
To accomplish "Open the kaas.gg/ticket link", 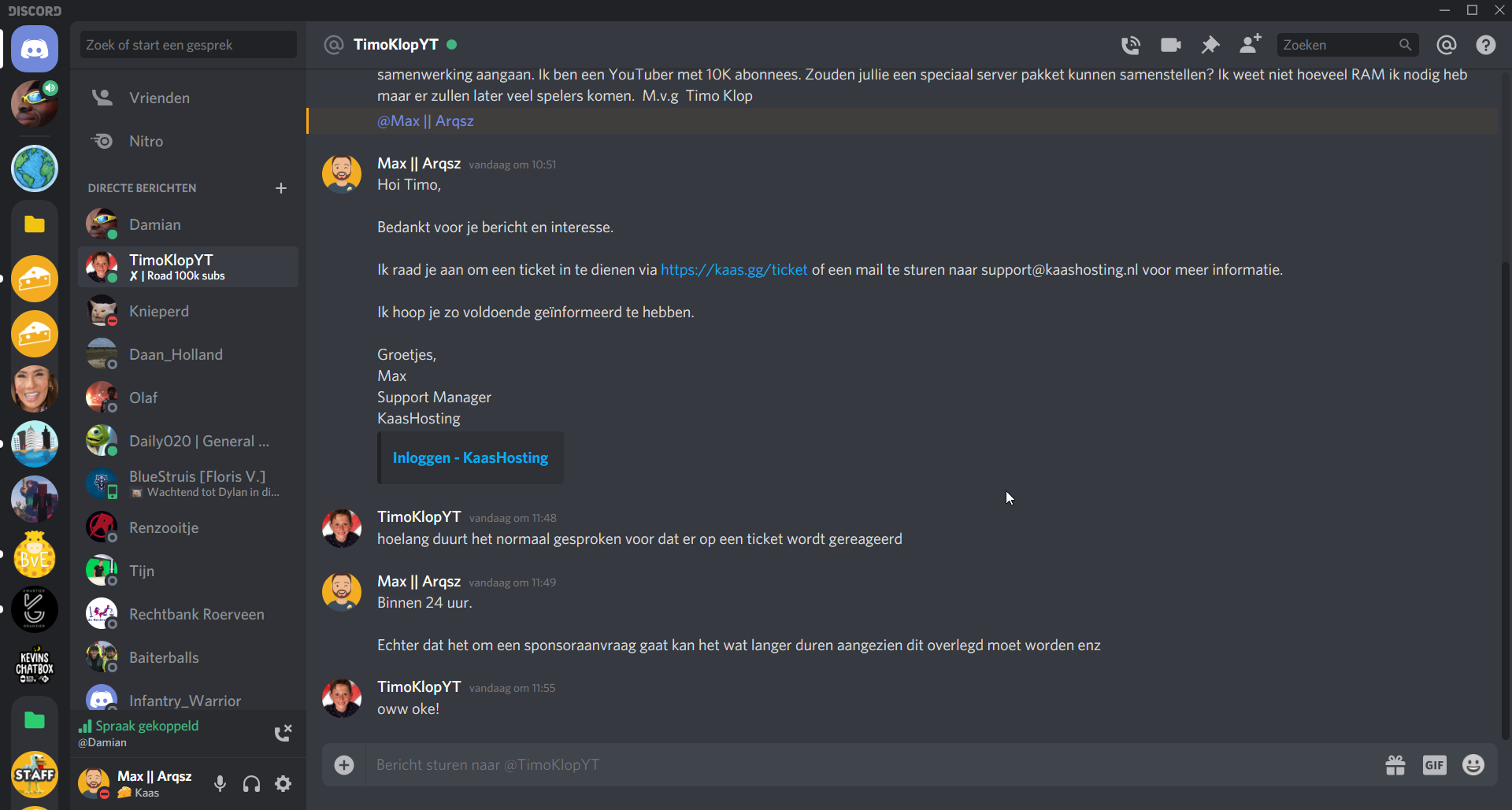I will tap(734, 270).
